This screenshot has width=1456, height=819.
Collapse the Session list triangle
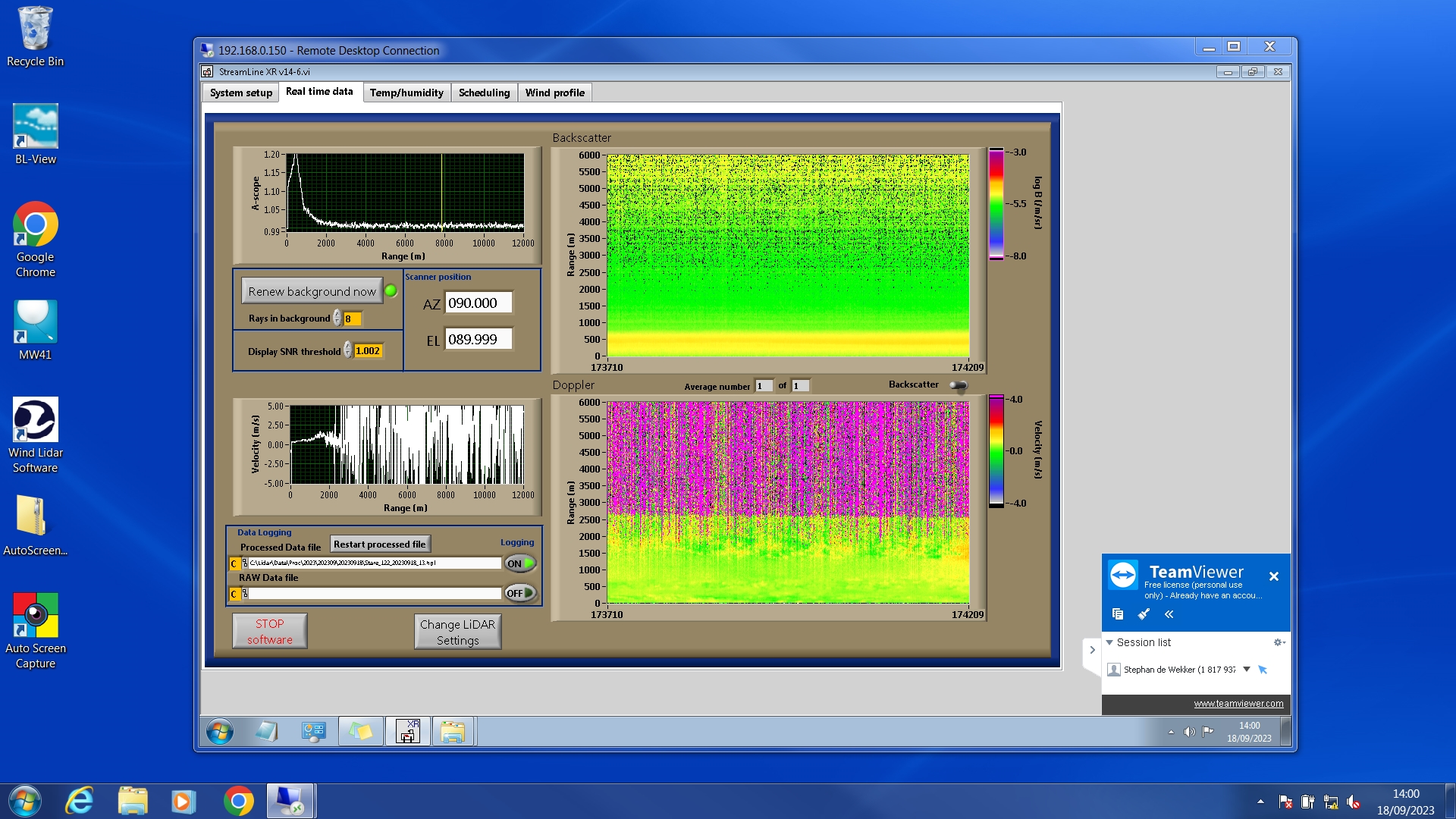coord(1109,642)
